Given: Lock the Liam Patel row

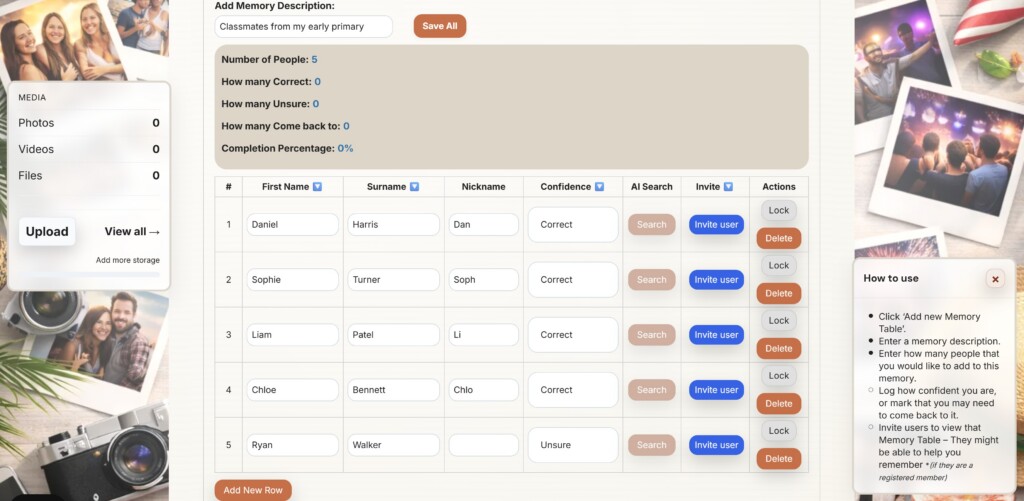Looking at the screenshot, I should pyautogui.click(x=778, y=321).
